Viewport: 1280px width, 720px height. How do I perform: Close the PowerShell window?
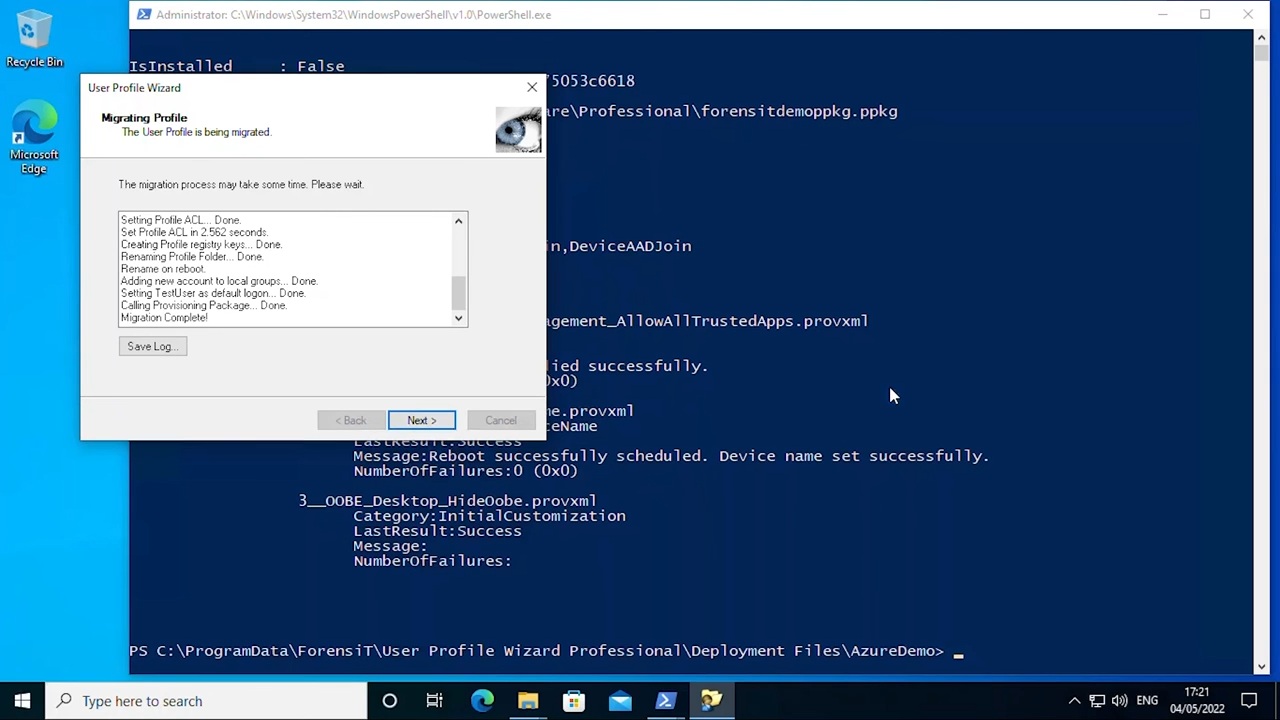[x=1248, y=14]
